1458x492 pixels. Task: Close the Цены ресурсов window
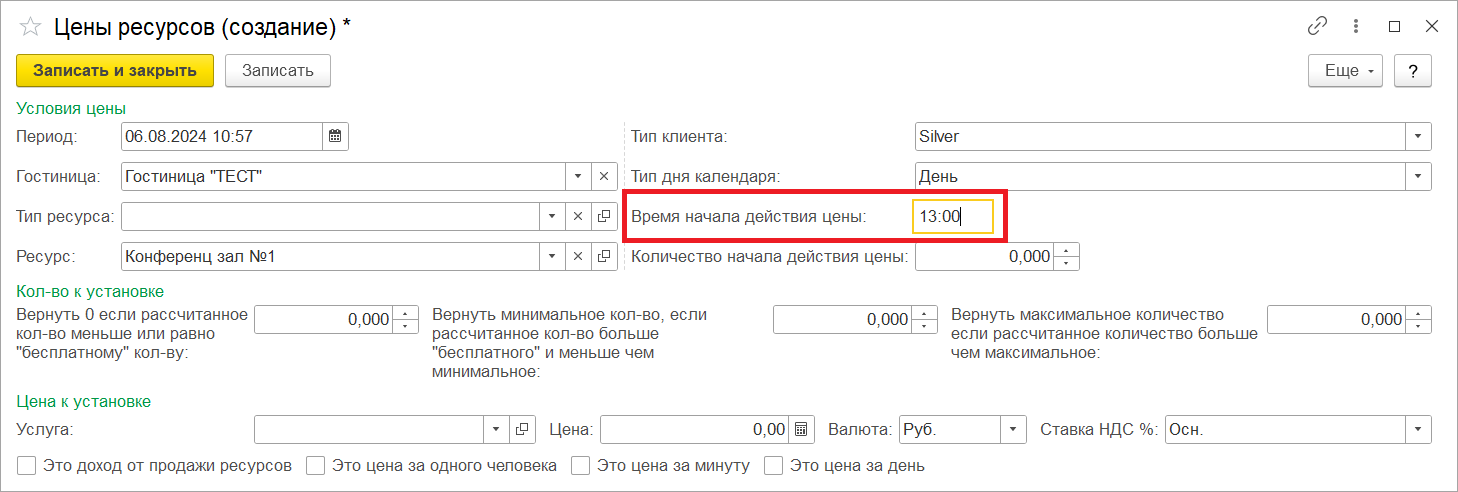tap(1431, 27)
